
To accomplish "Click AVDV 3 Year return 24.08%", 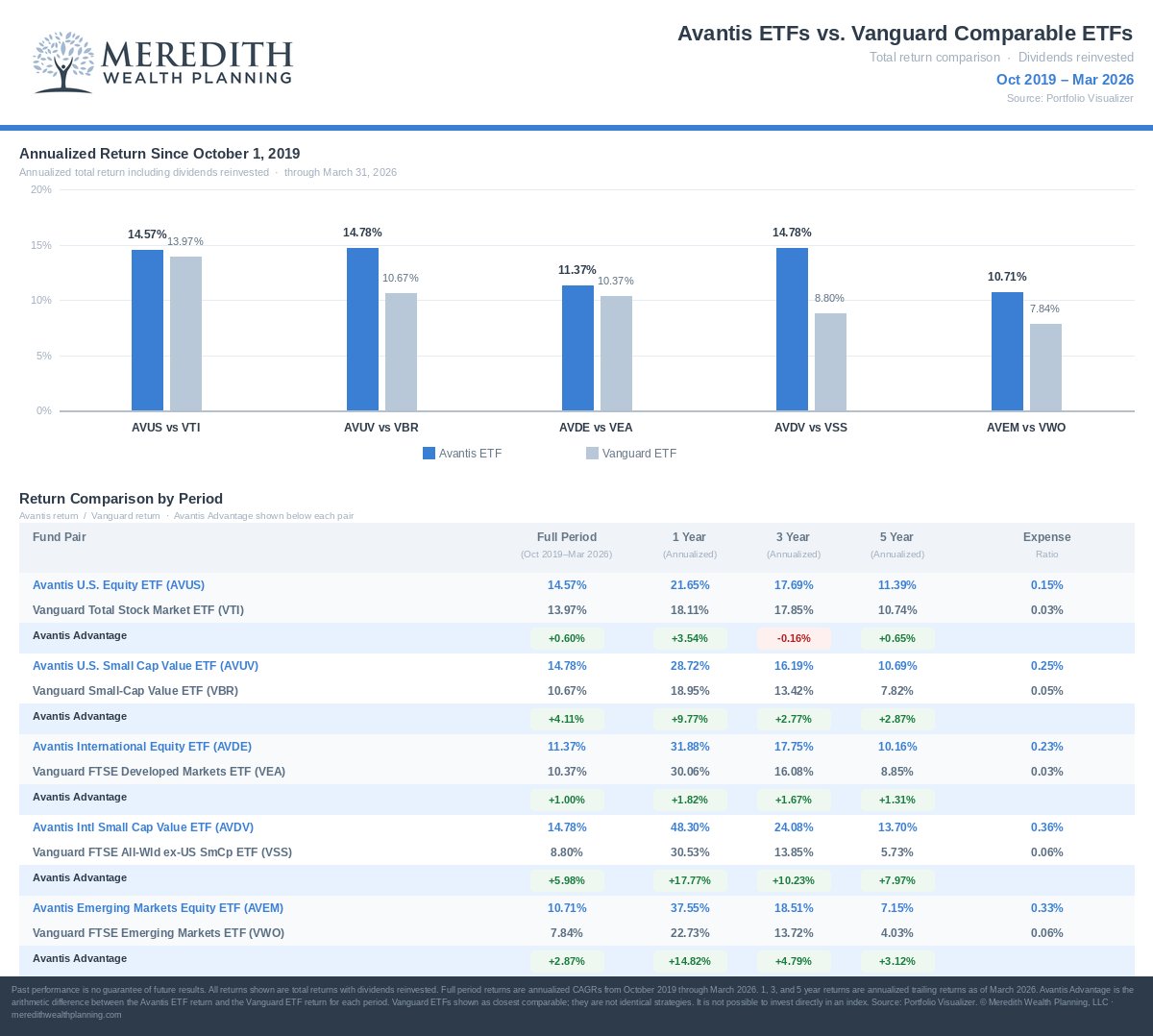I will pos(794,827).
